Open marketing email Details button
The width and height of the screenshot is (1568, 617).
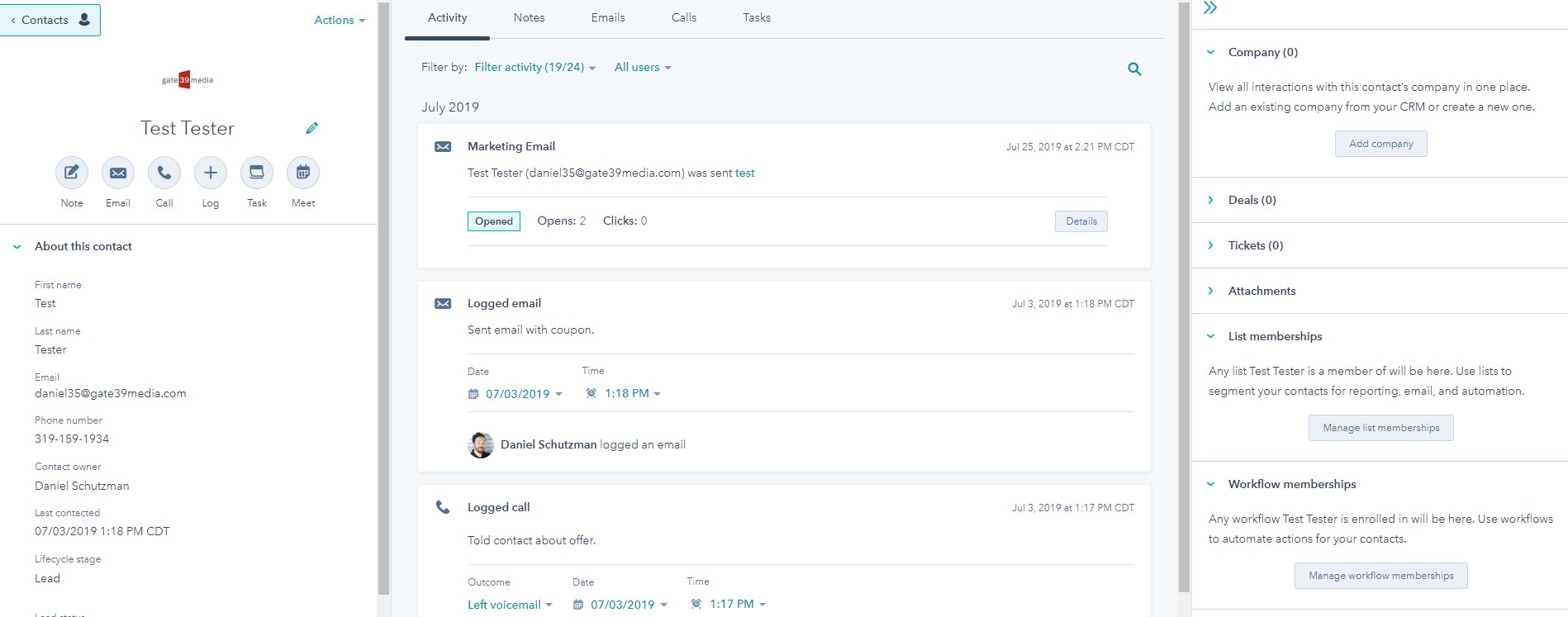click(1081, 221)
